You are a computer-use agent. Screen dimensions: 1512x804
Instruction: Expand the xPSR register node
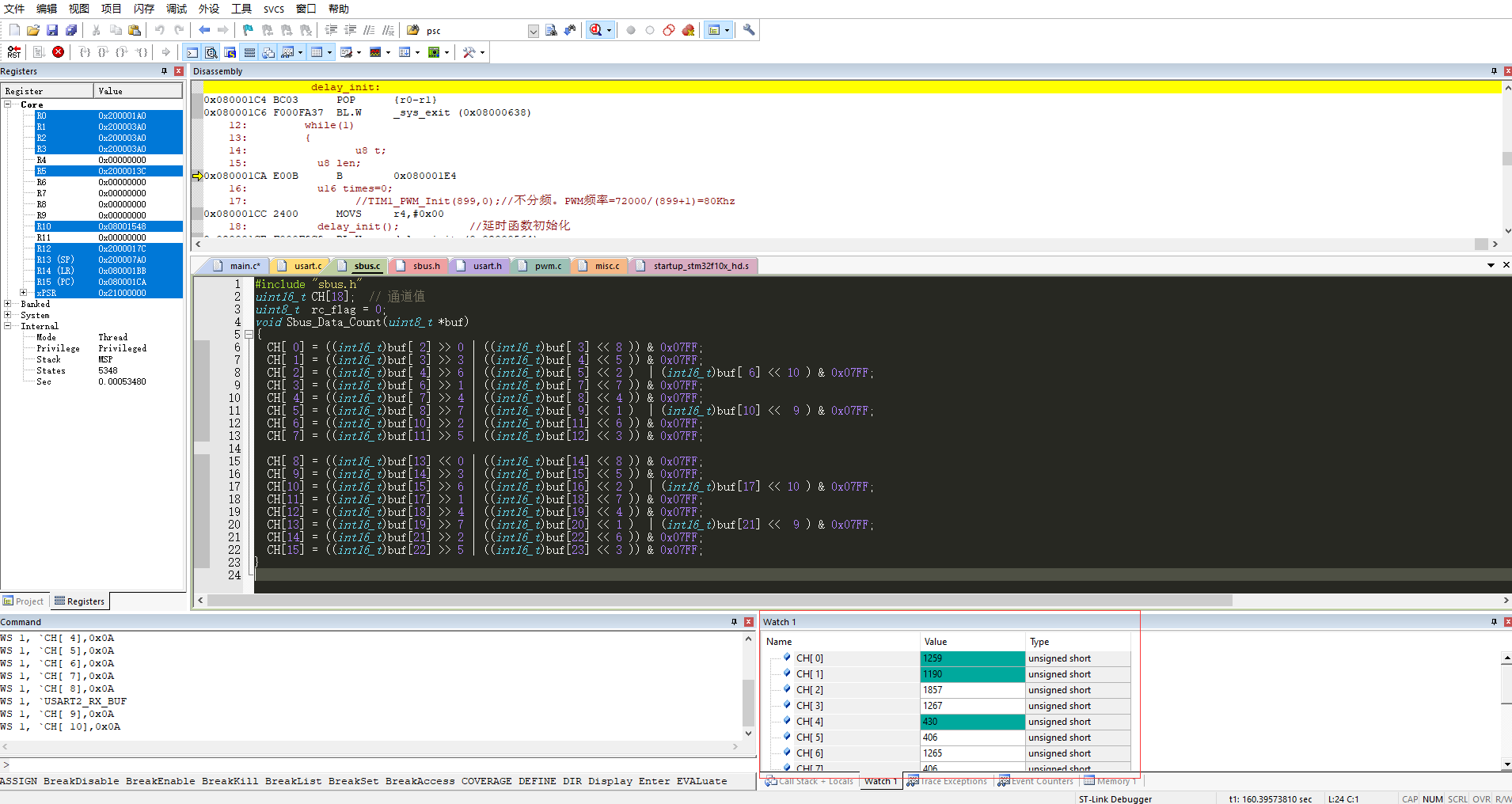(x=24, y=293)
